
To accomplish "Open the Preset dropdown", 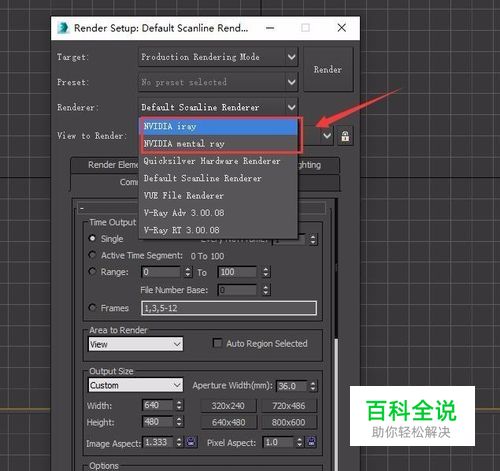I will tap(218, 82).
